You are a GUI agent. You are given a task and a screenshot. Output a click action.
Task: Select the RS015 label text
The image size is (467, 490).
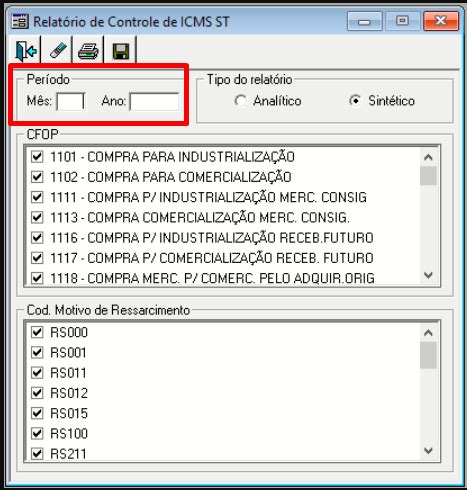69,414
